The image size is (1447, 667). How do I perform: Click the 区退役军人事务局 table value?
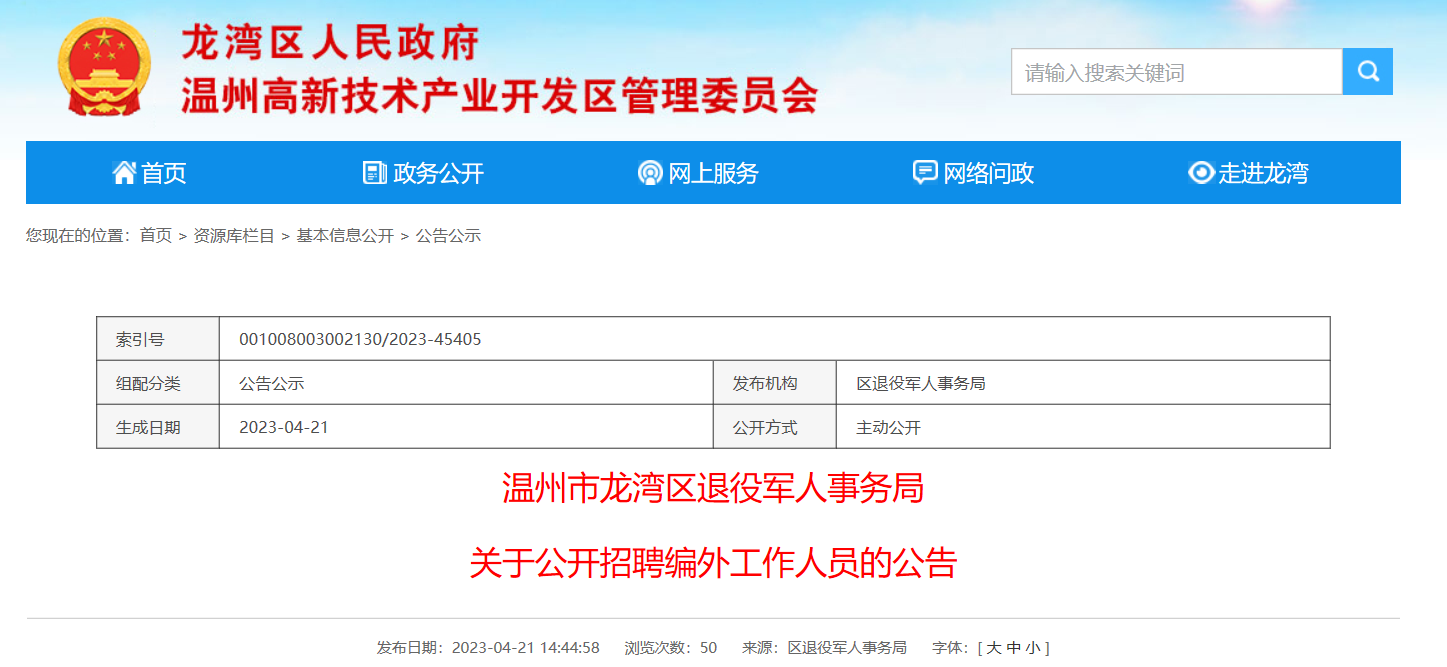(x=921, y=383)
